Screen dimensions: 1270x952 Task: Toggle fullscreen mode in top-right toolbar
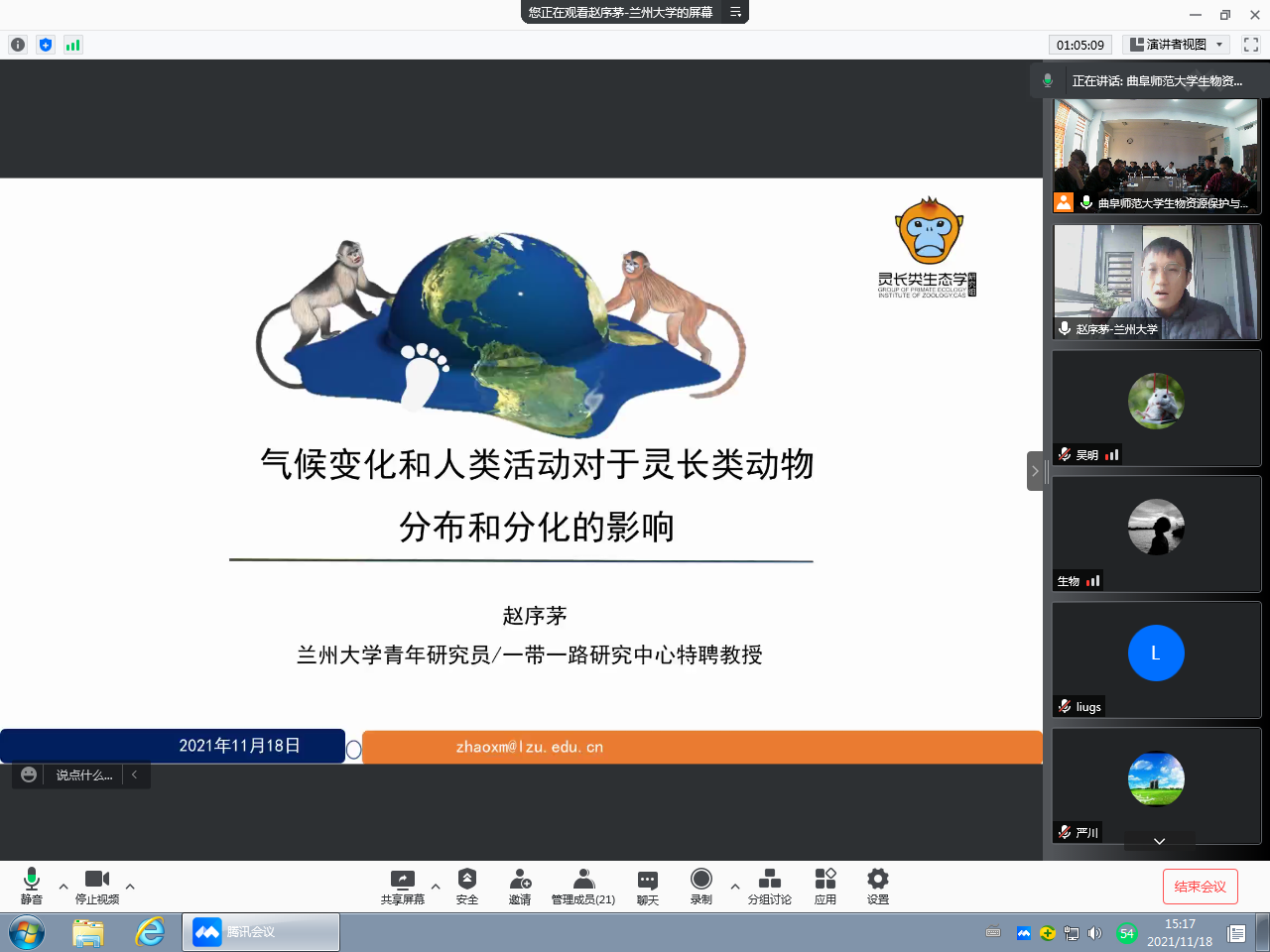tap(1250, 45)
